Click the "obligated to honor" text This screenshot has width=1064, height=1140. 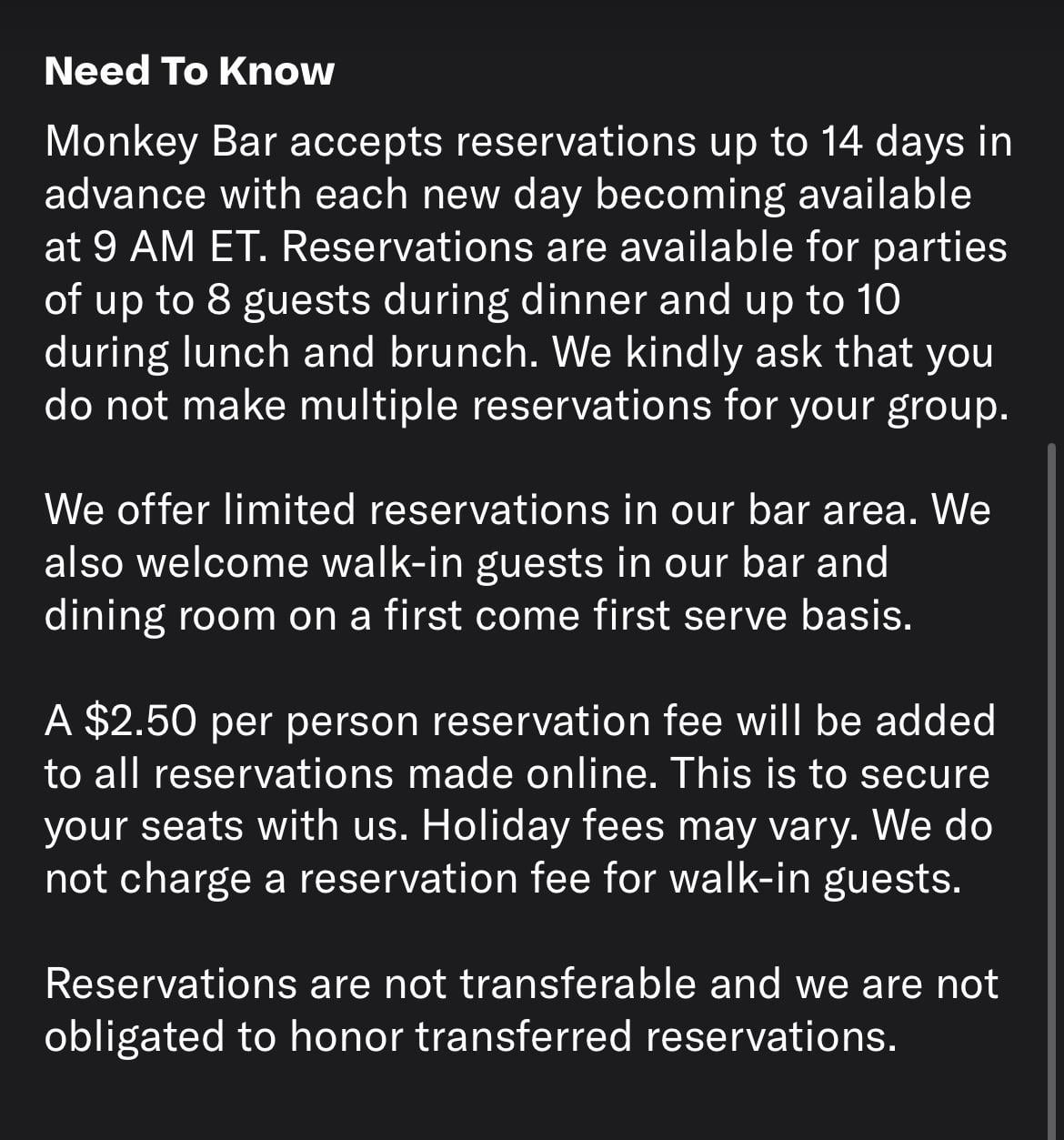point(223,1038)
